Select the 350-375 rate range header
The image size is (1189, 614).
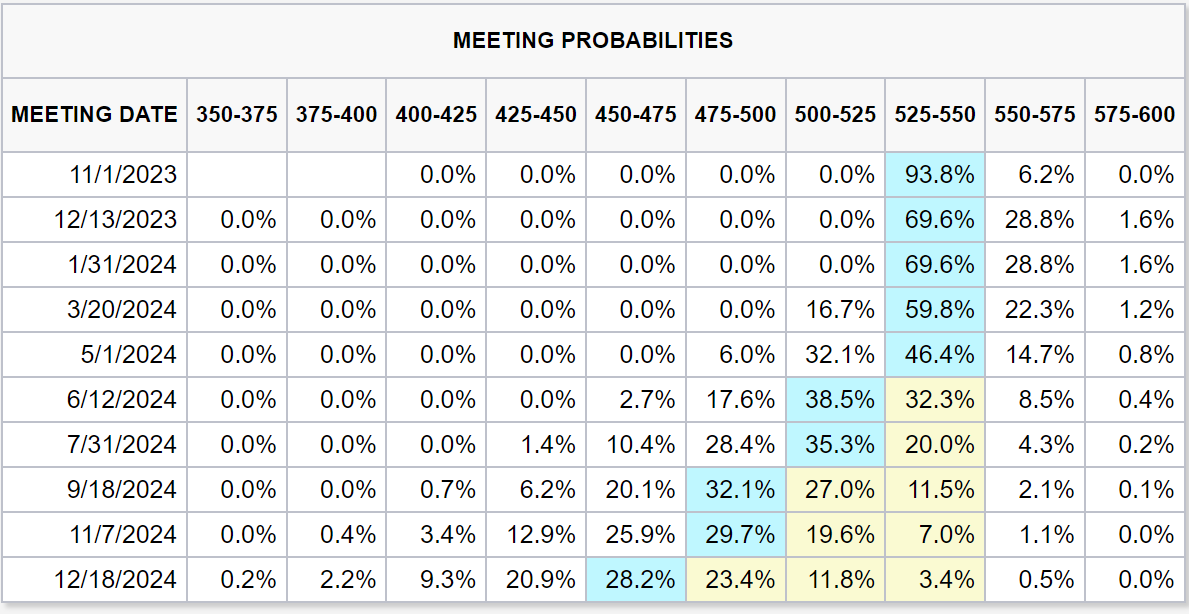(x=237, y=115)
